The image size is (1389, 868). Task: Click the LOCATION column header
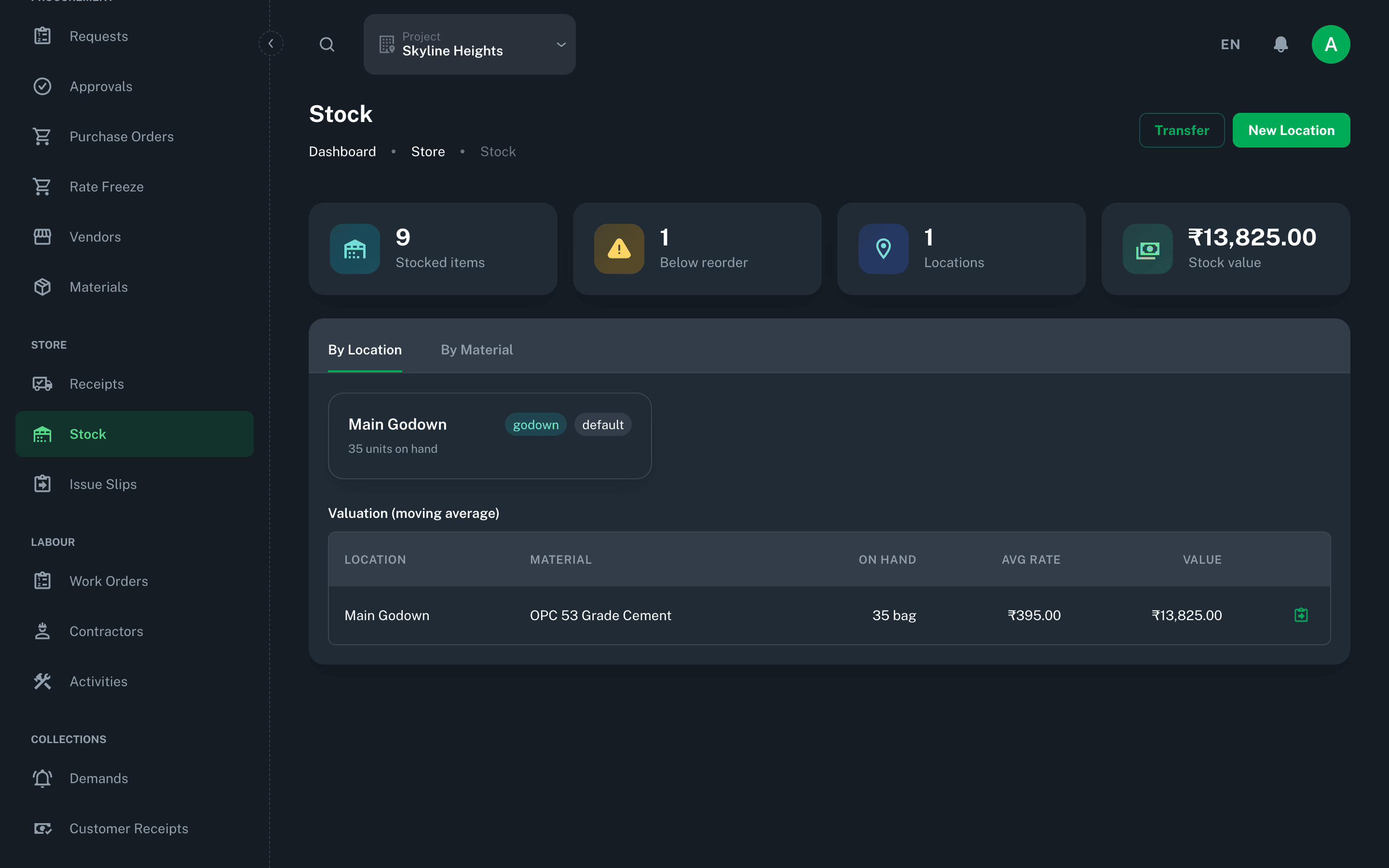pyautogui.click(x=375, y=560)
